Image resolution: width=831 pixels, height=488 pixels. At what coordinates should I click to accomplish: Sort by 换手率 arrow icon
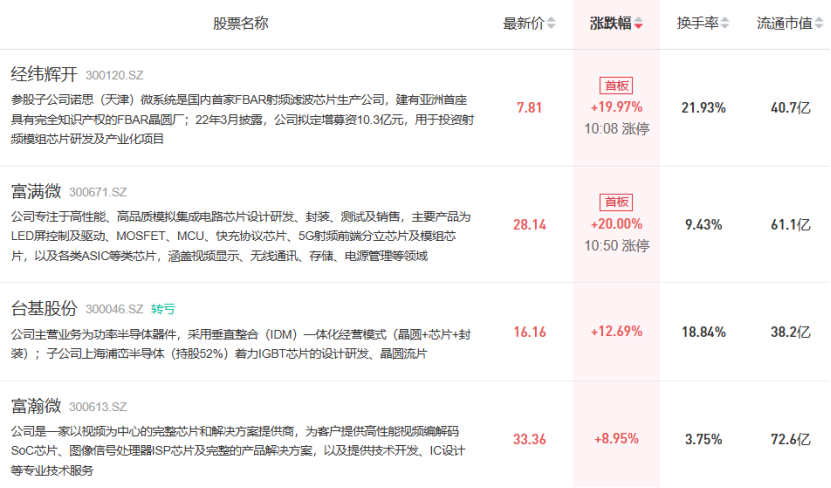(x=725, y=23)
